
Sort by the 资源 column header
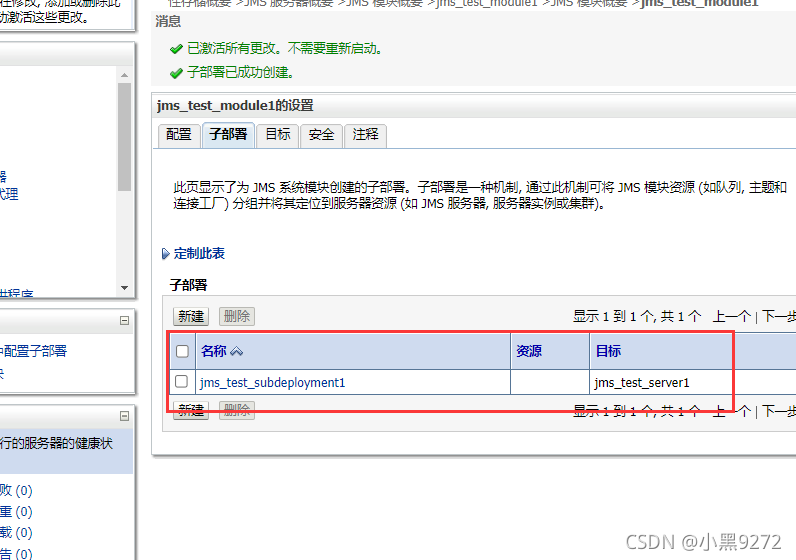[529, 351]
